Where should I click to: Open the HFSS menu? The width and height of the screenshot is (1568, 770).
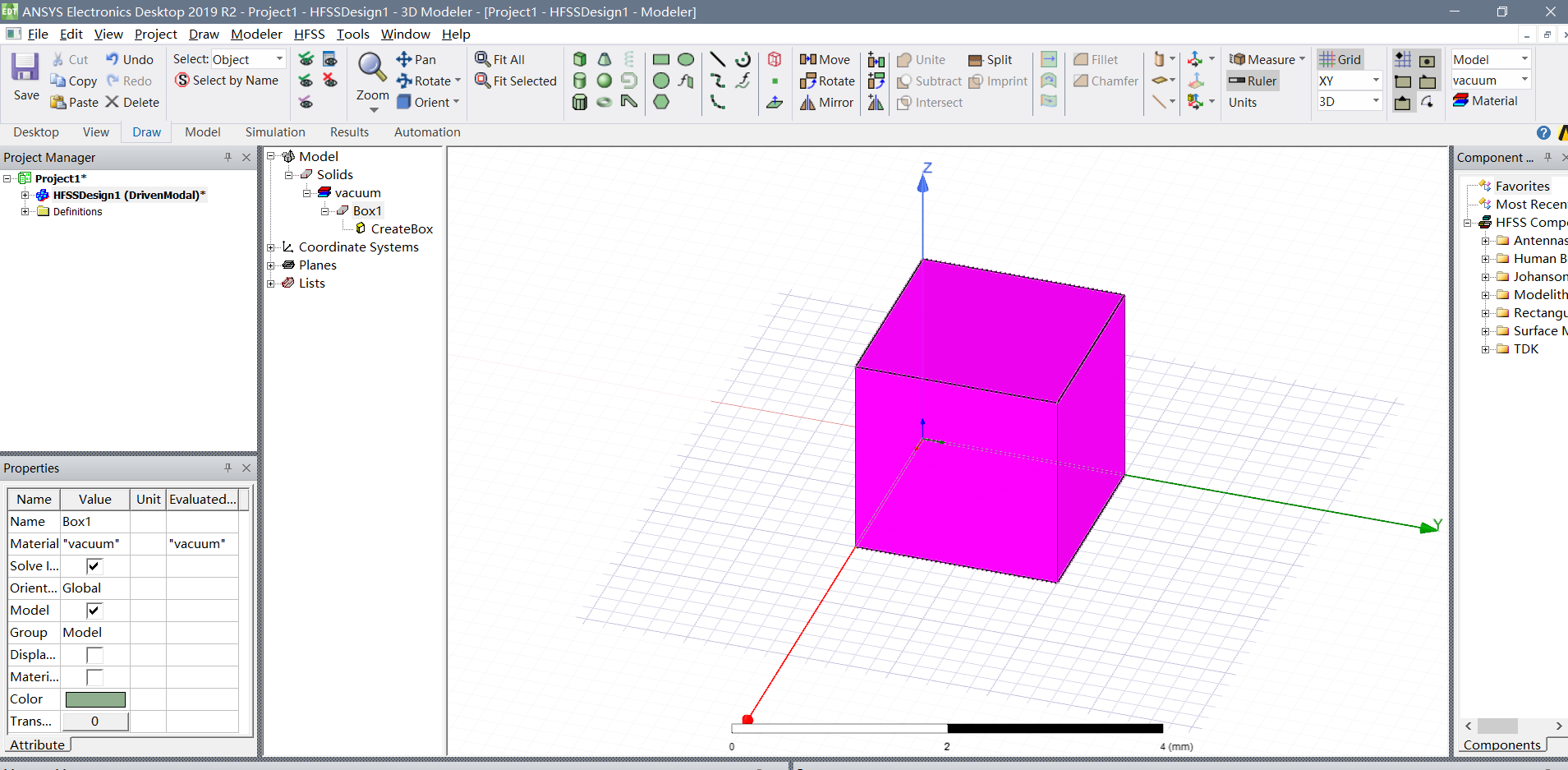pos(309,34)
